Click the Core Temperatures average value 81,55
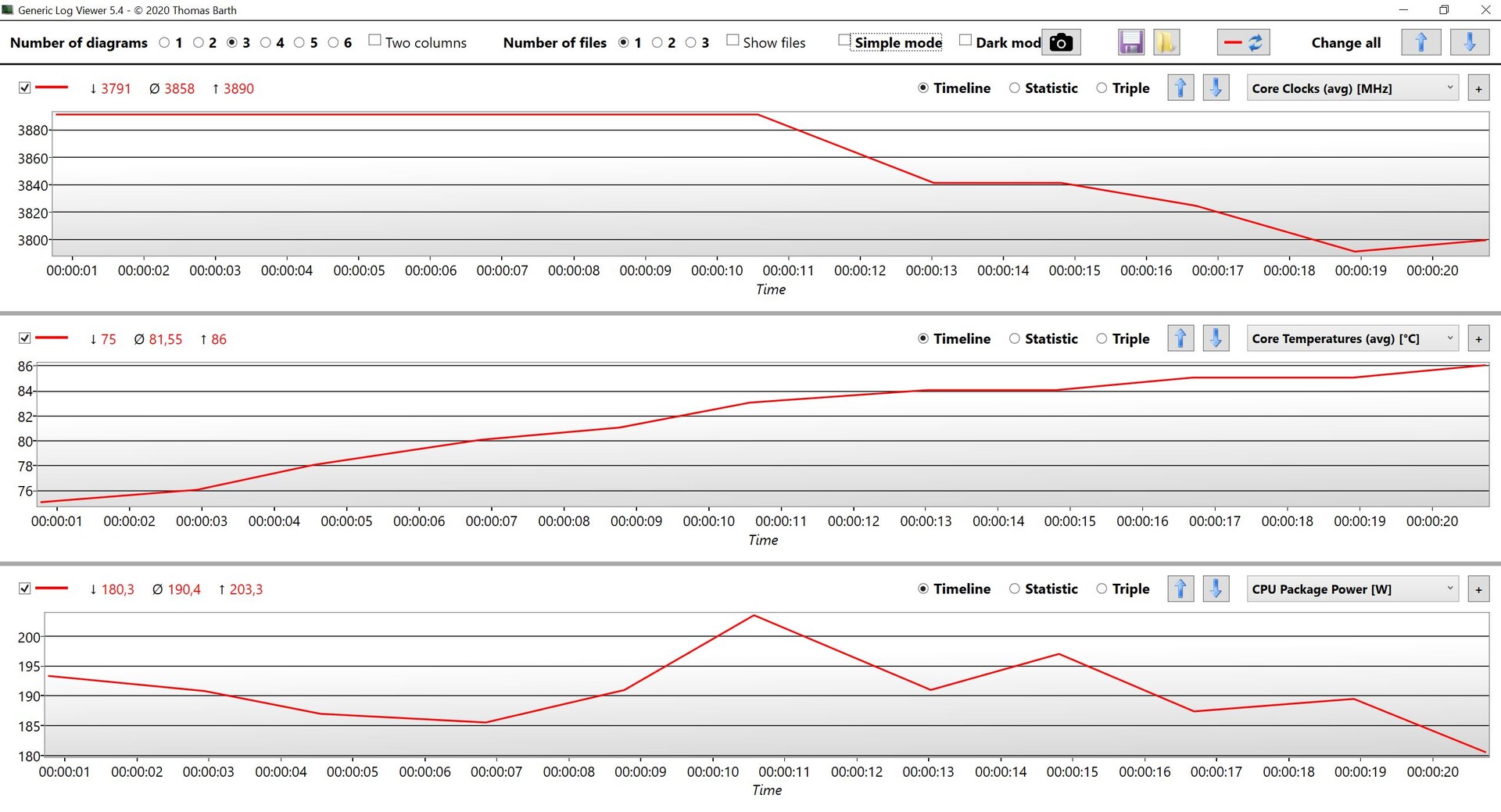The height and width of the screenshot is (812, 1501). (166, 339)
